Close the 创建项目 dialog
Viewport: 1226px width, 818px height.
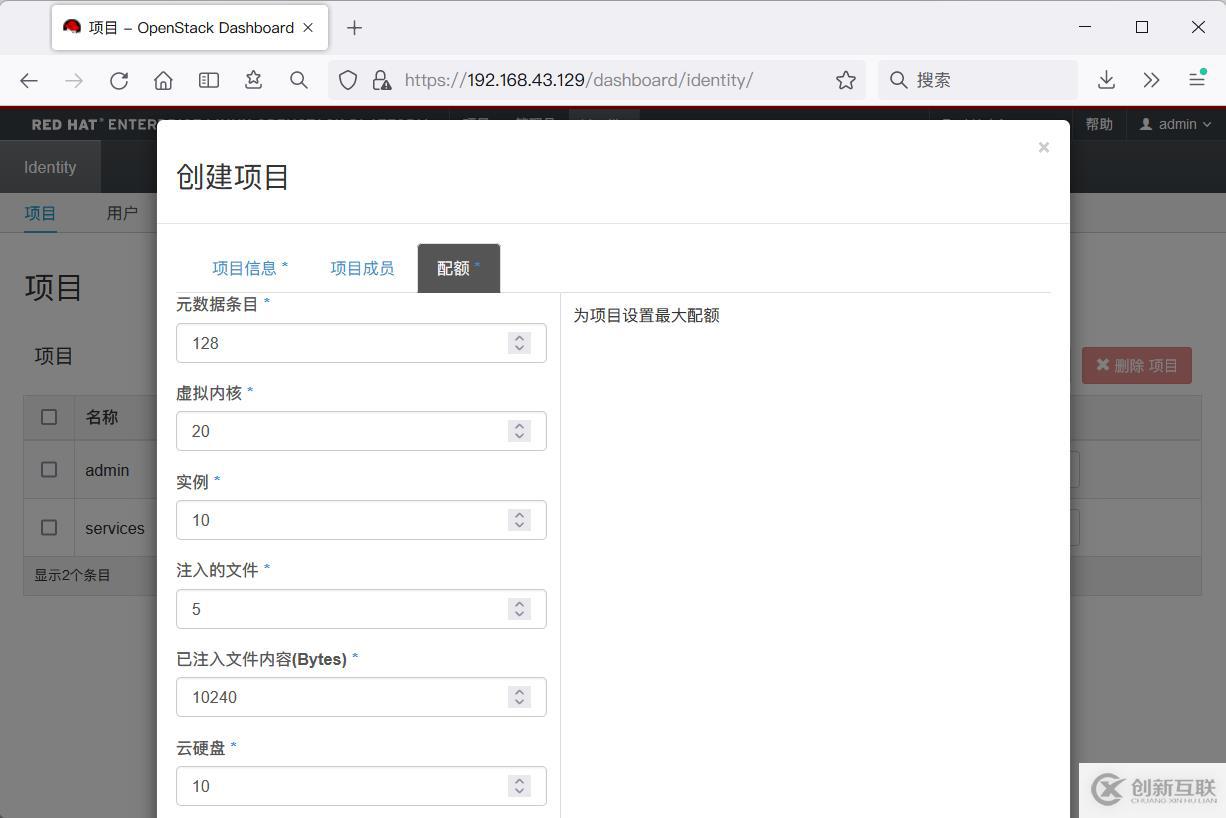coord(1043,148)
